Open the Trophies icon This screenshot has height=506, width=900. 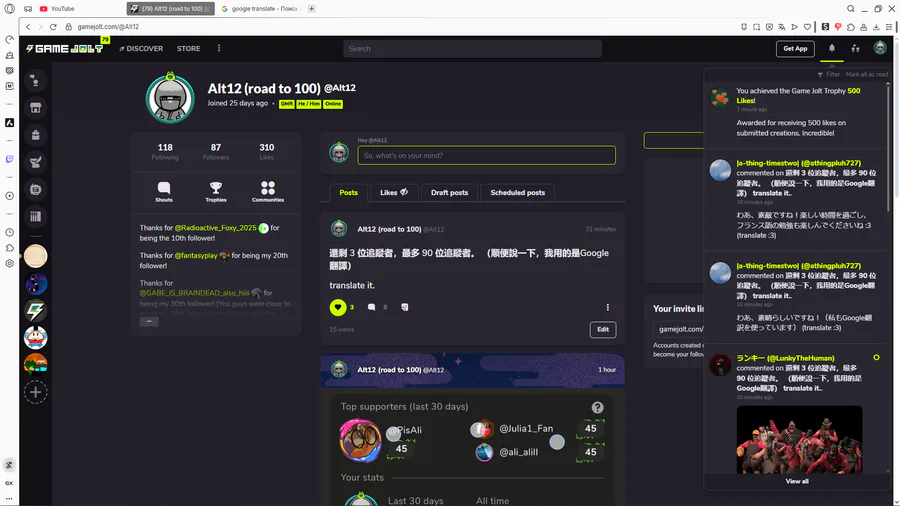pyautogui.click(x=216, y=192)
